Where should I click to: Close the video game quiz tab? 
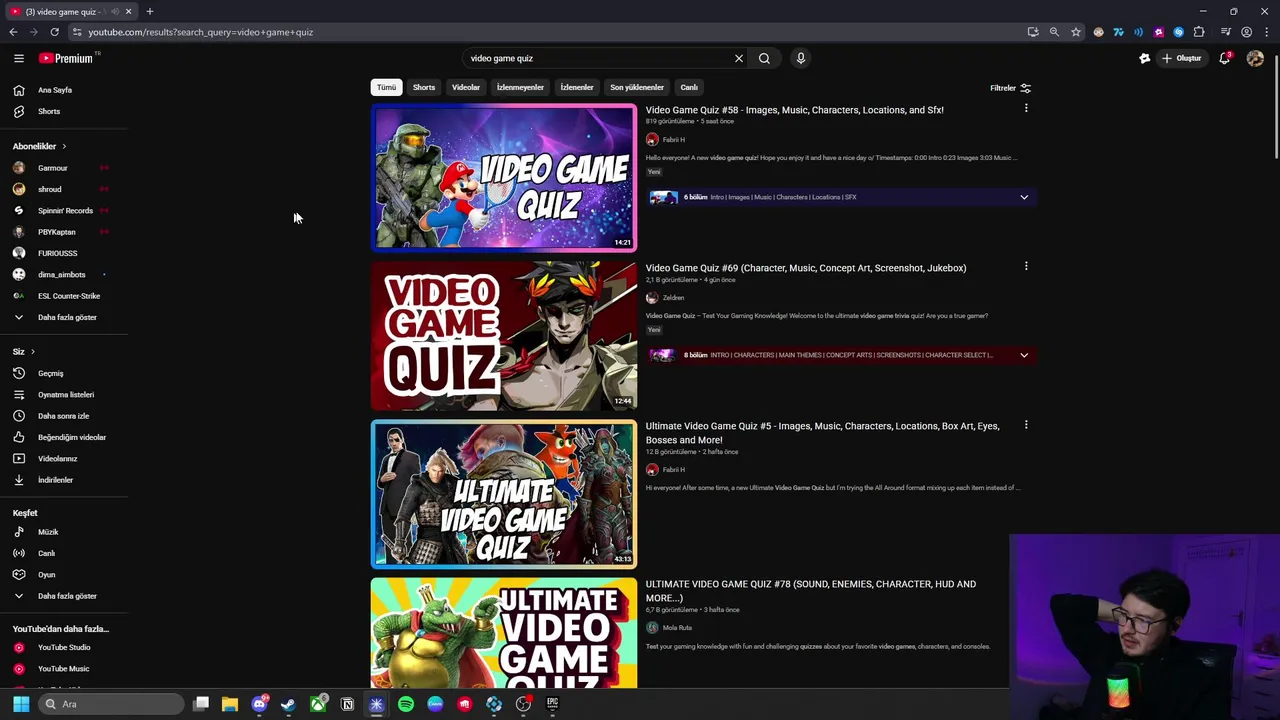pyautogui.click(x=128, y=11)
